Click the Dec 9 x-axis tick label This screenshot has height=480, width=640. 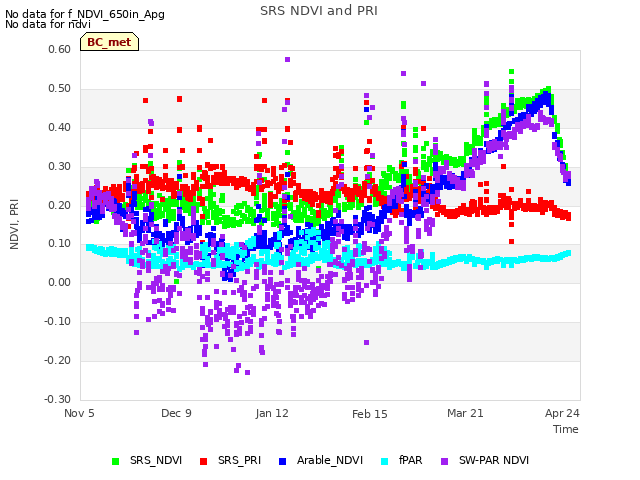pyautogui.click(x=176, y=413)
